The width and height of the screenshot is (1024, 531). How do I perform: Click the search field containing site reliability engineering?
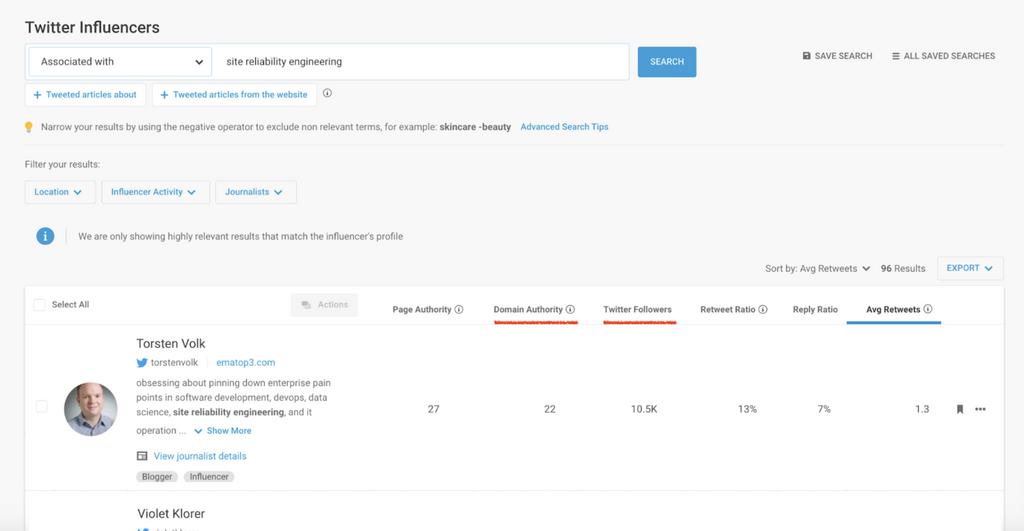420,62
